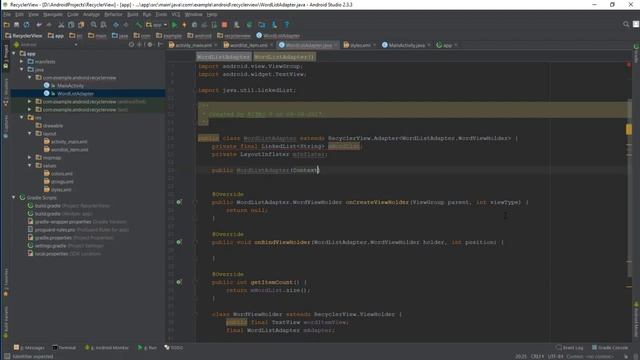Switch to MainActivity.java editor tab

[x=407, y=45]
